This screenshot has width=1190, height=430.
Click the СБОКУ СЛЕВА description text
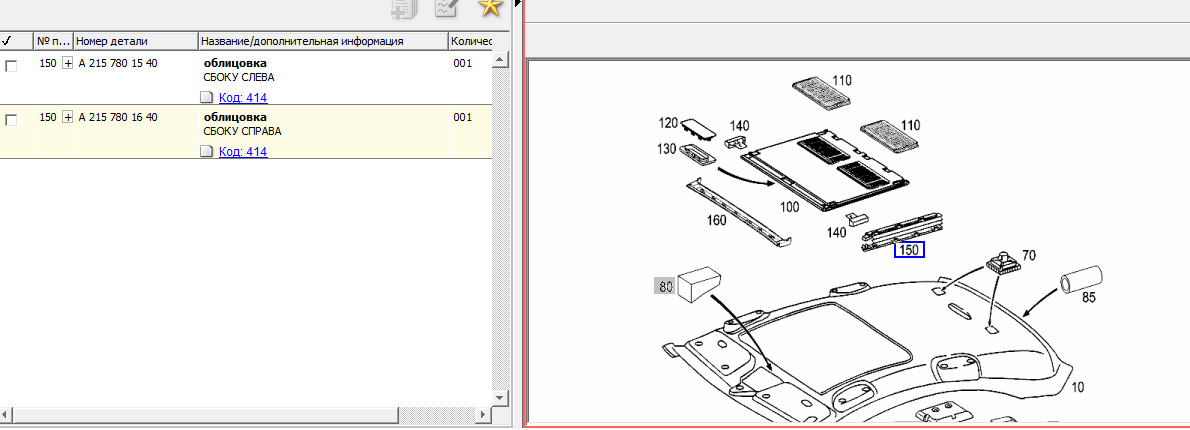[239, 77]
